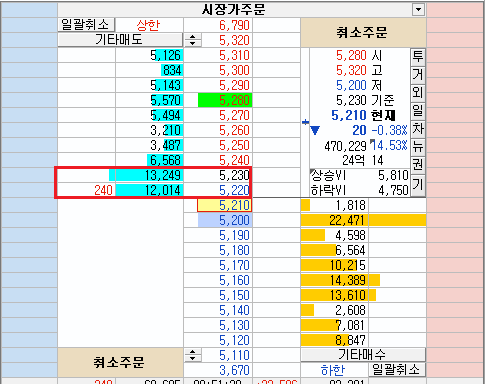Click the price cell 5,140
The width and height of the screenshot is (485, 384).
point(218,310)
